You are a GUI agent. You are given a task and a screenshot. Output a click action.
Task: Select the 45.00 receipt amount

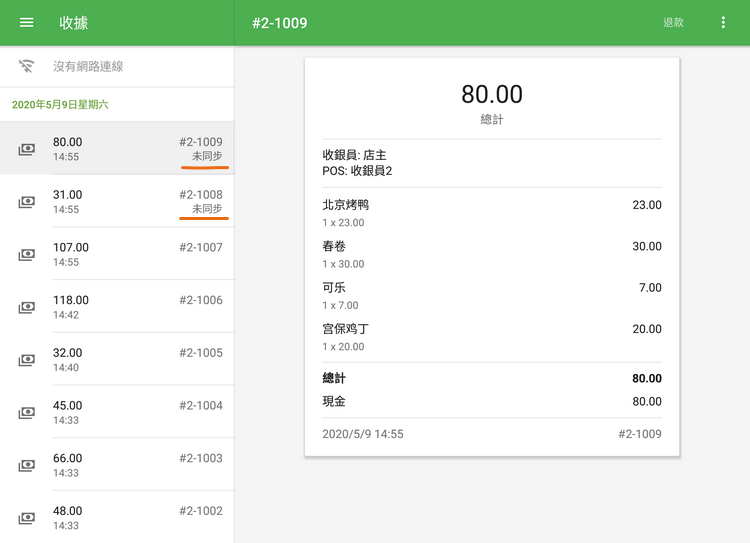67,405
